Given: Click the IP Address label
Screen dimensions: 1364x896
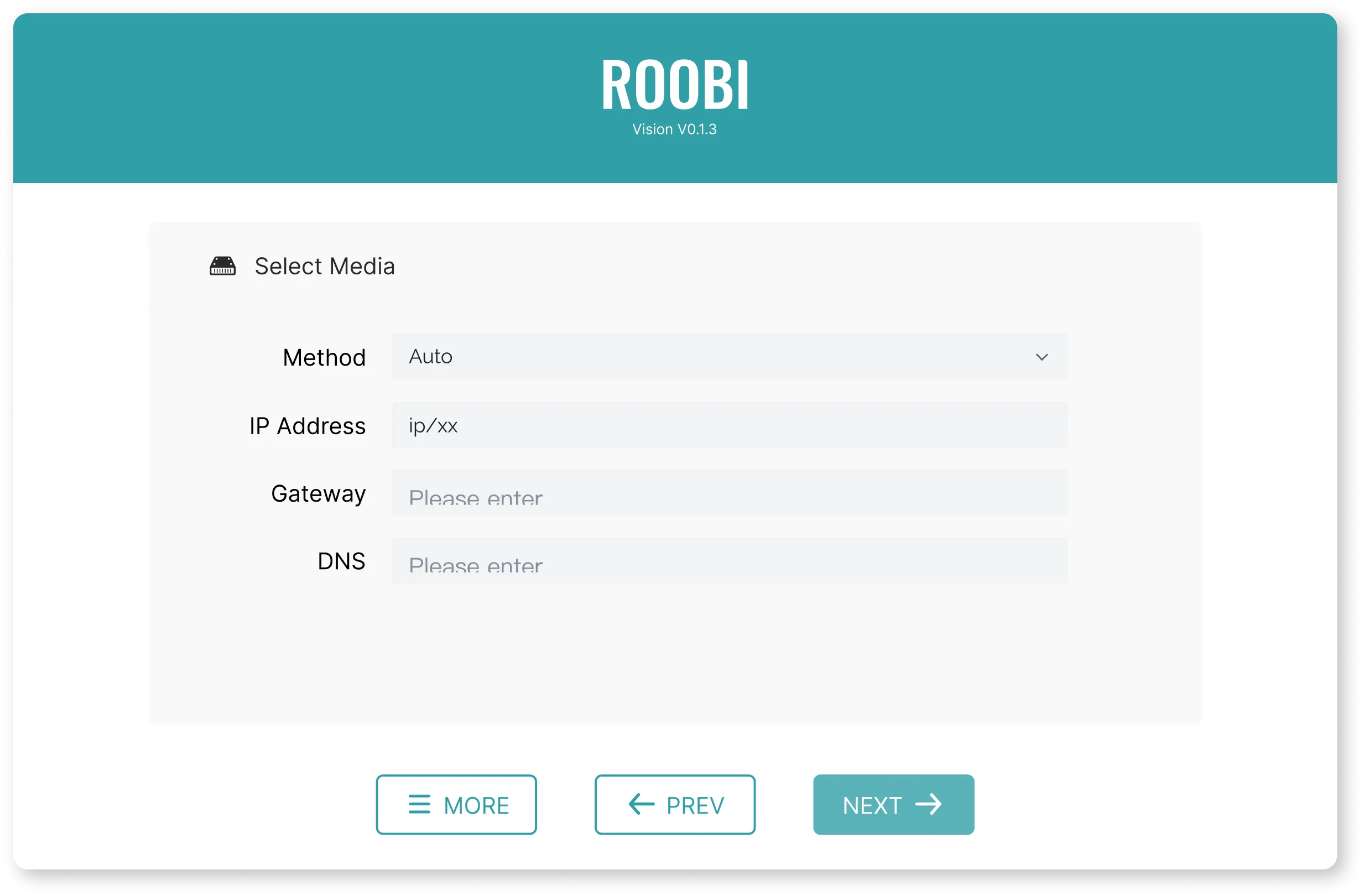Looking at the screenshot, I should (307, 426).
